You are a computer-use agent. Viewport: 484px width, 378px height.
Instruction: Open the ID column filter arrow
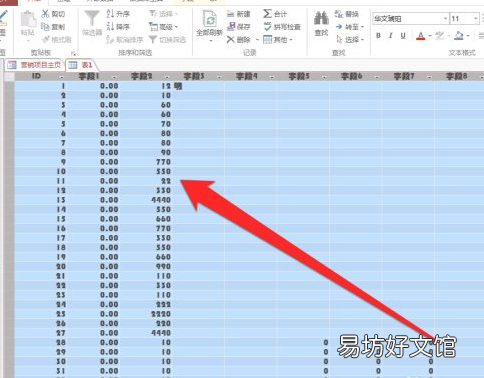pyautogui.click(x=62, y=77)
